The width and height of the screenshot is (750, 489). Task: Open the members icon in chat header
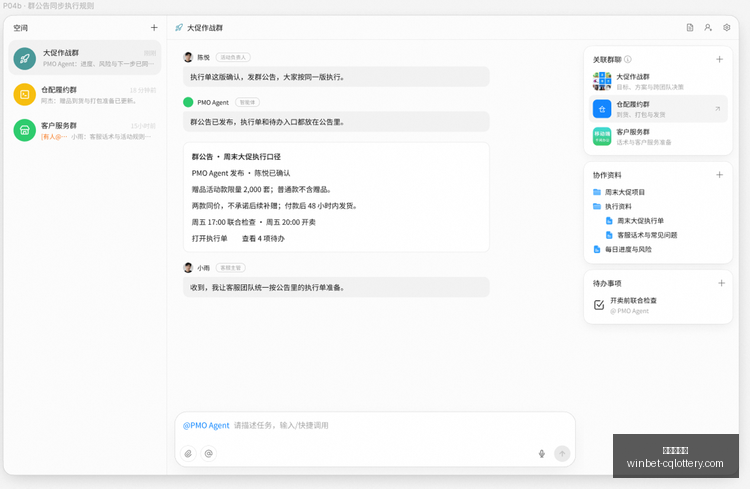click(x=708, y=28)
